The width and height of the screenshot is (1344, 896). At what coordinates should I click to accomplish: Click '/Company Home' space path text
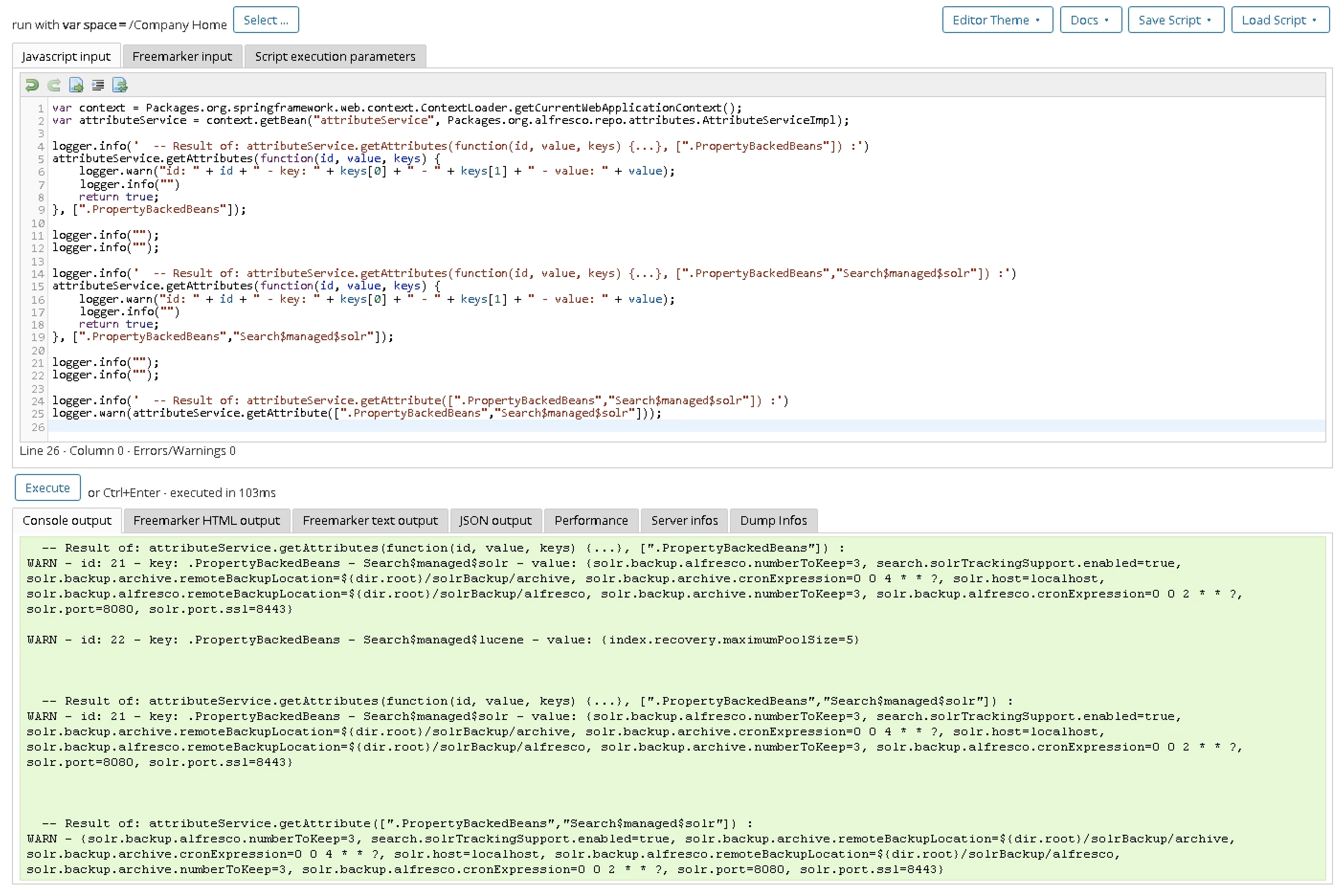pos(178,24)
